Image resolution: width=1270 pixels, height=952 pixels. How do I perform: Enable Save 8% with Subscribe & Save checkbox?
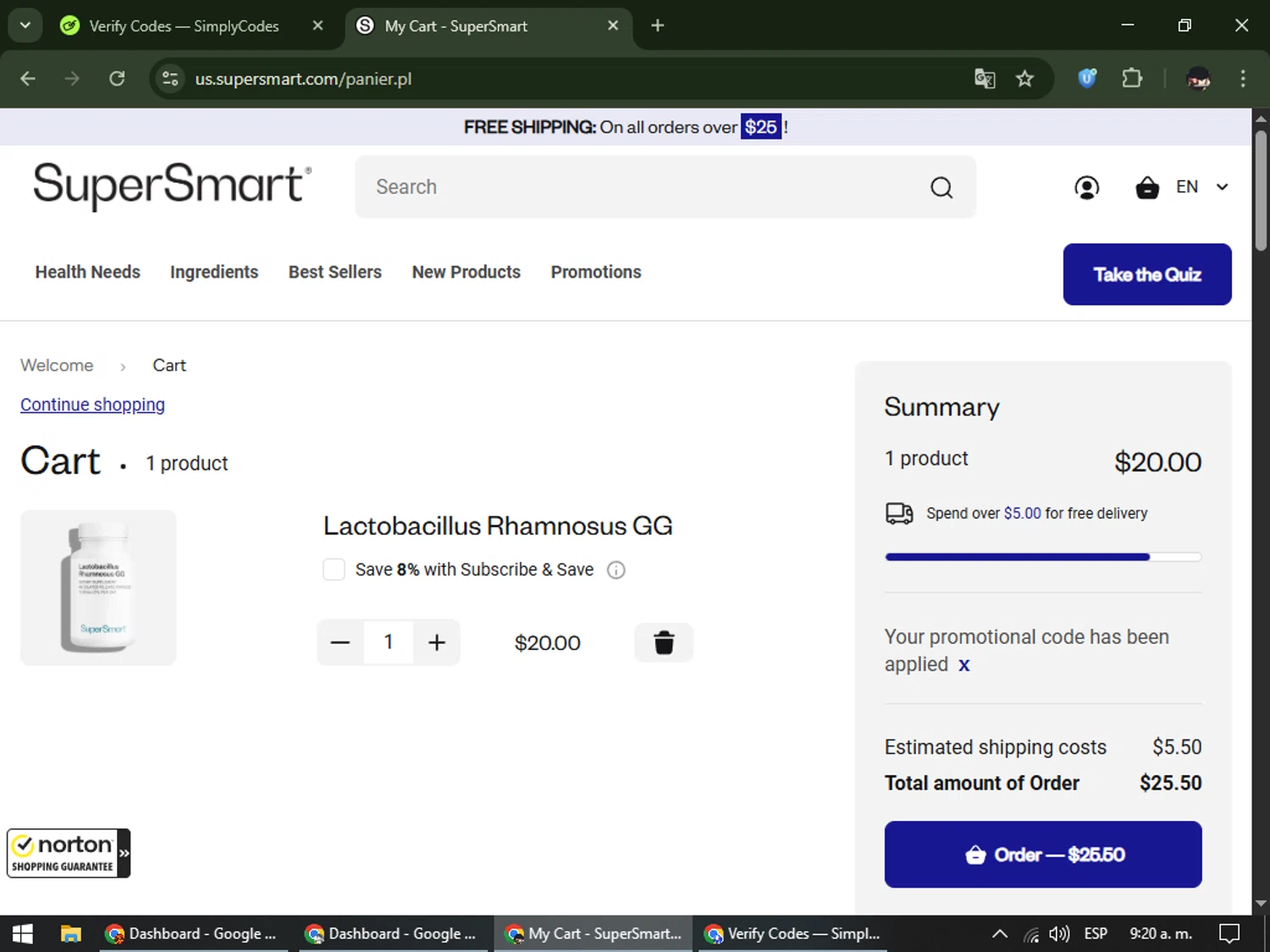[x=334, y=570]
